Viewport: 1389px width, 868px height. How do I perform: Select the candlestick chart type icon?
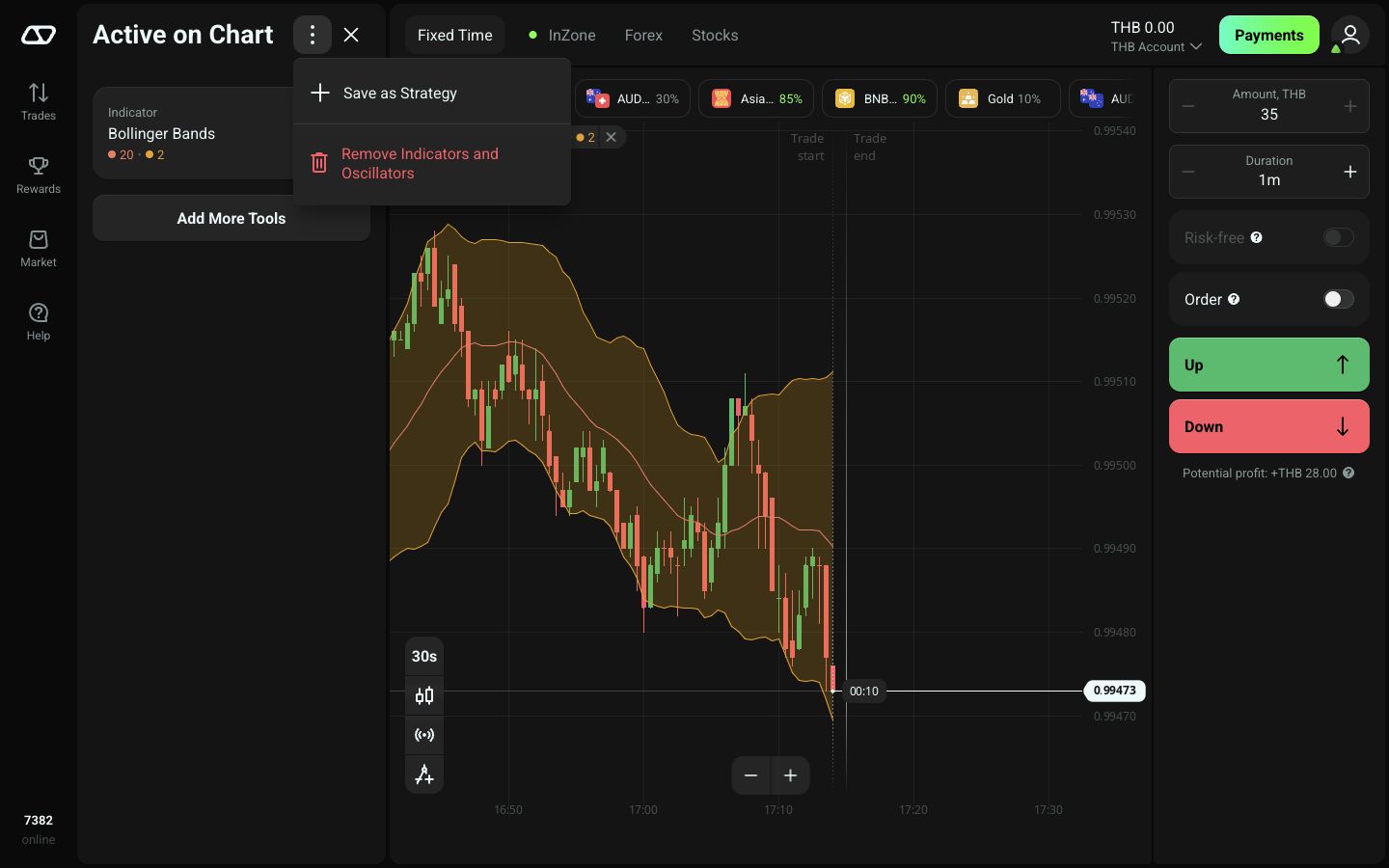click(x=424, y=695)
